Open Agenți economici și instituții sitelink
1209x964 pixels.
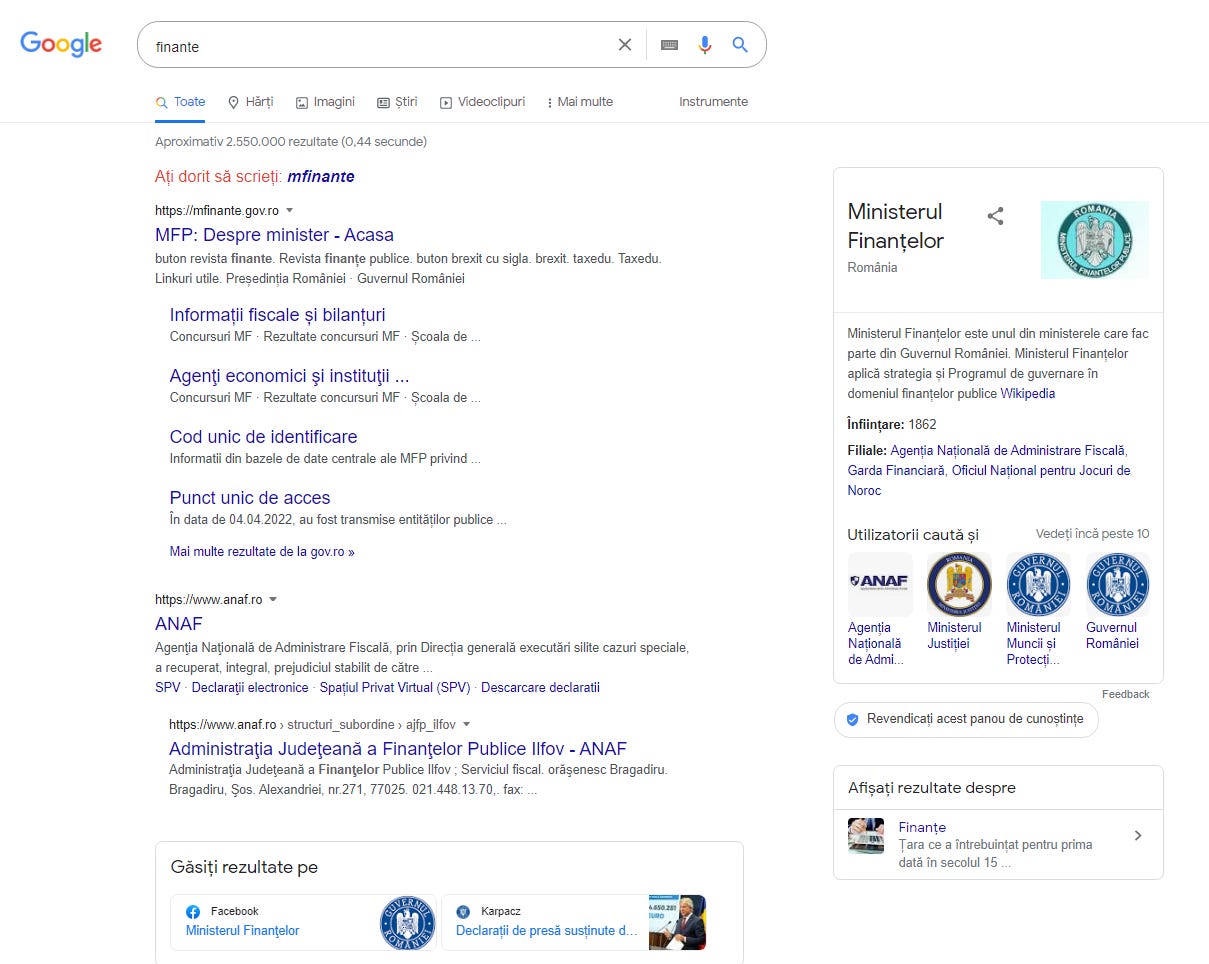[289, 376]
